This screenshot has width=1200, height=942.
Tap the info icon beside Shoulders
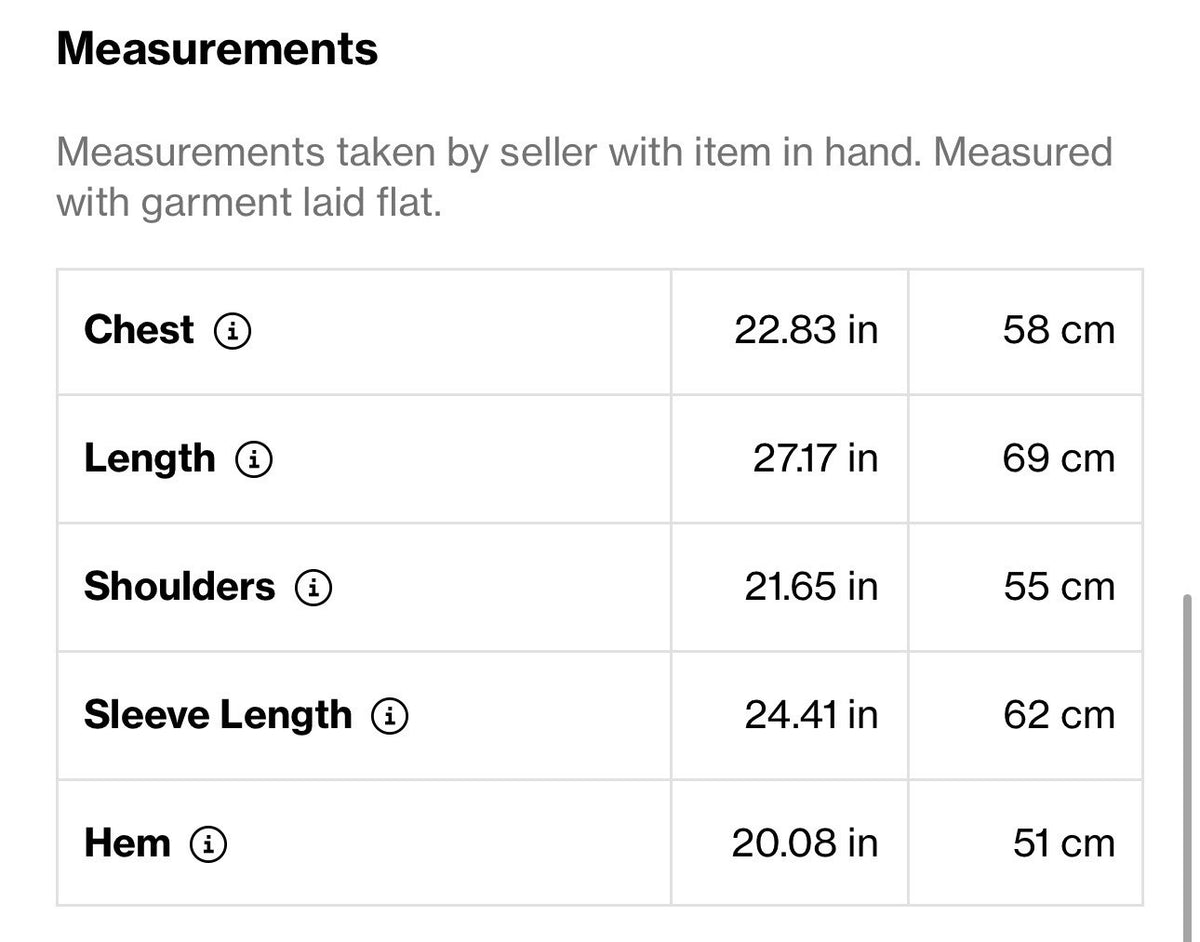coord(313,588)
